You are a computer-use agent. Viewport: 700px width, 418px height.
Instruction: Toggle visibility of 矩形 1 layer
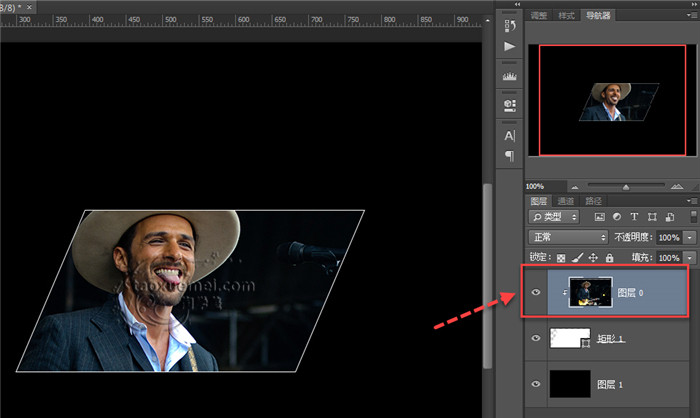(x=537, y=340)
